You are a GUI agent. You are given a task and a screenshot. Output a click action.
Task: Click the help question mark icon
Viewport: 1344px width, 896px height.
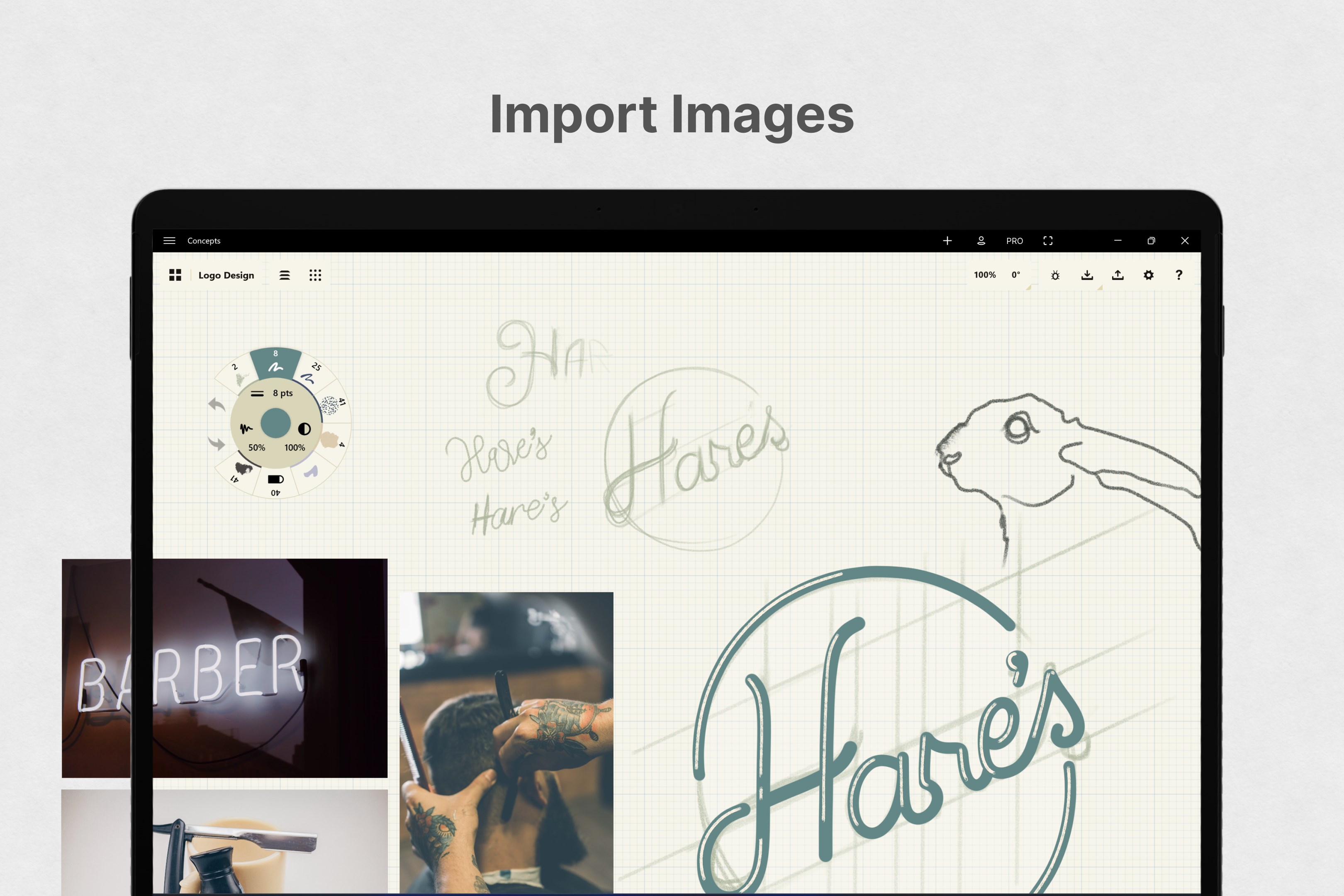1179,275
